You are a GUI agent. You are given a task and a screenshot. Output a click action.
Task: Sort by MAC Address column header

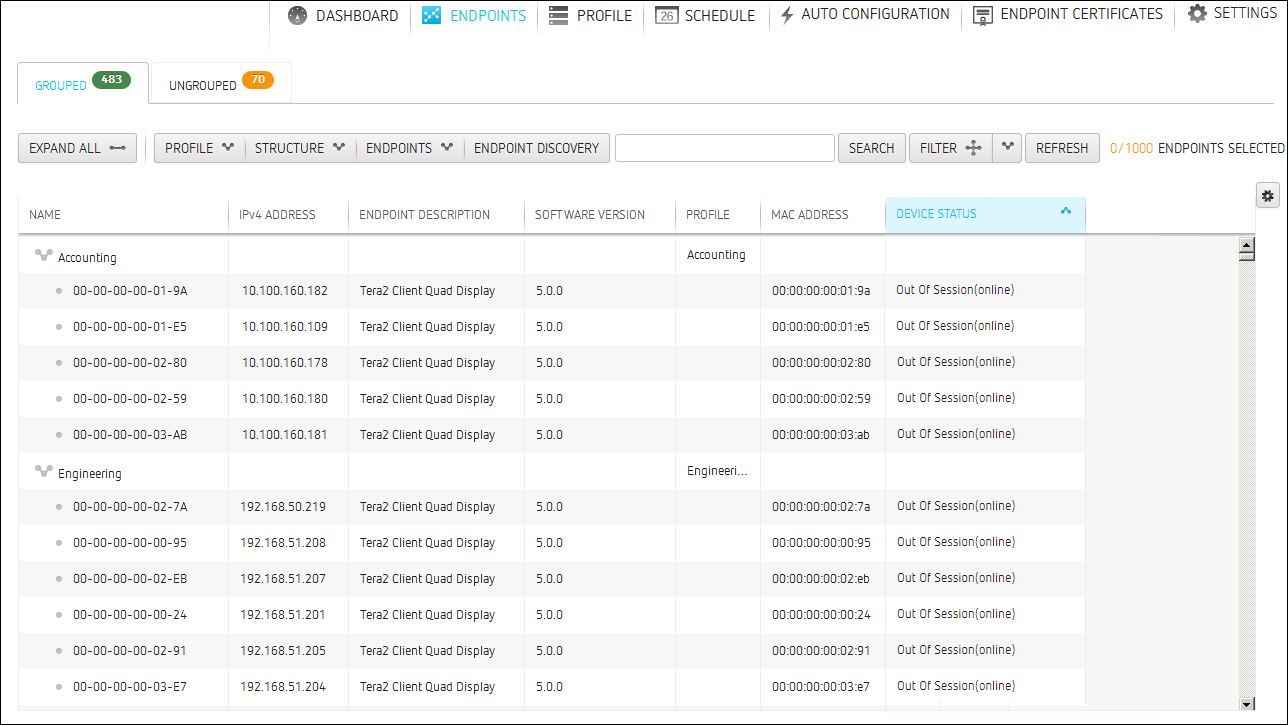(823, 214)
